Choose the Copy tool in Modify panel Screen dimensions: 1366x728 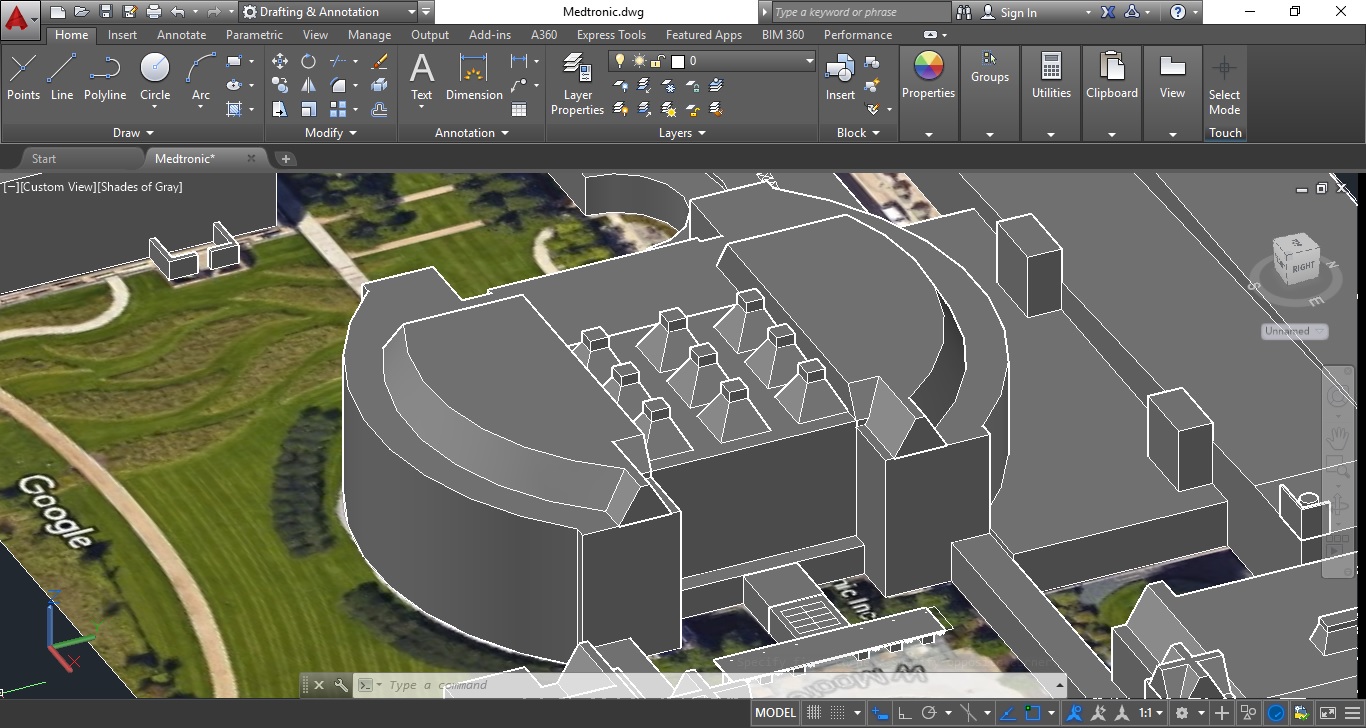(x=280, y=85)
